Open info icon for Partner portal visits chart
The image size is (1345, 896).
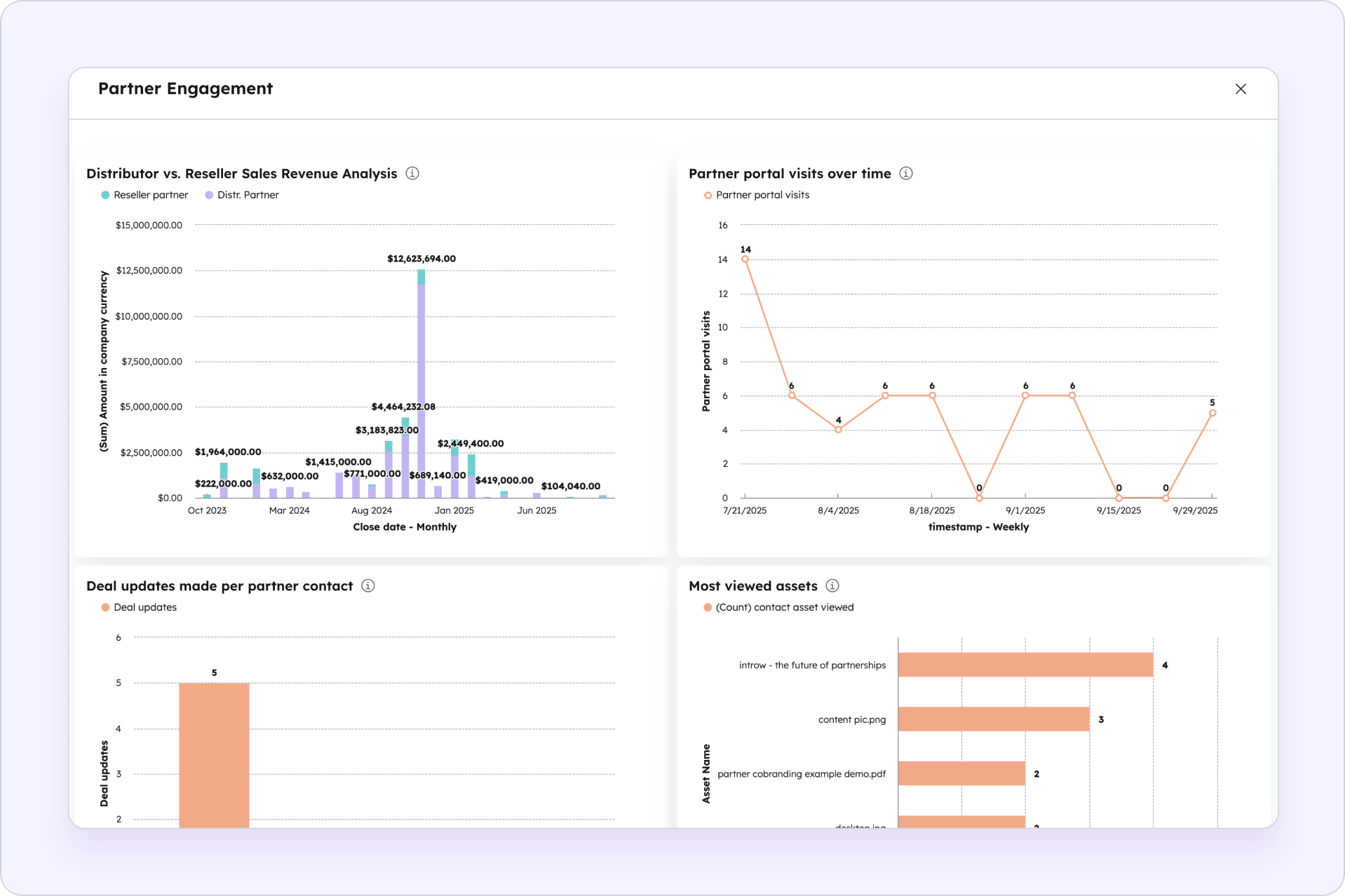[906, 173]
